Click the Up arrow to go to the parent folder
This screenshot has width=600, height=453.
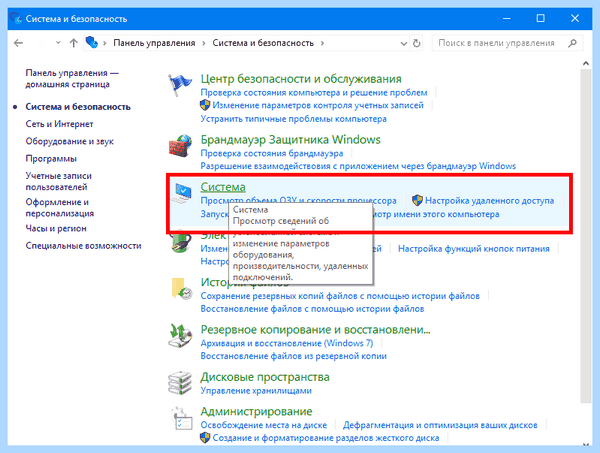pos(73,43)
